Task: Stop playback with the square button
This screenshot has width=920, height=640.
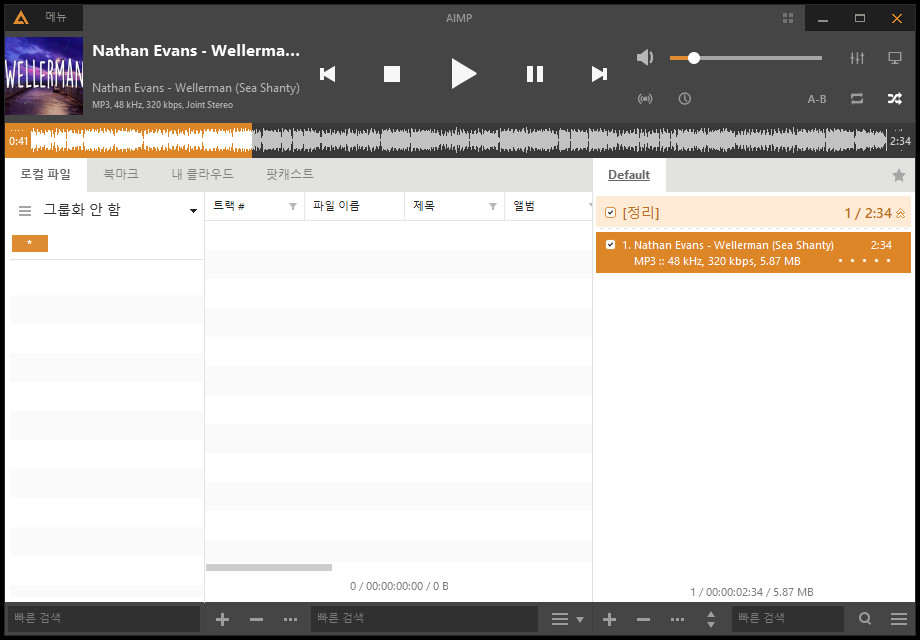Action: click(x=391, y=74)
